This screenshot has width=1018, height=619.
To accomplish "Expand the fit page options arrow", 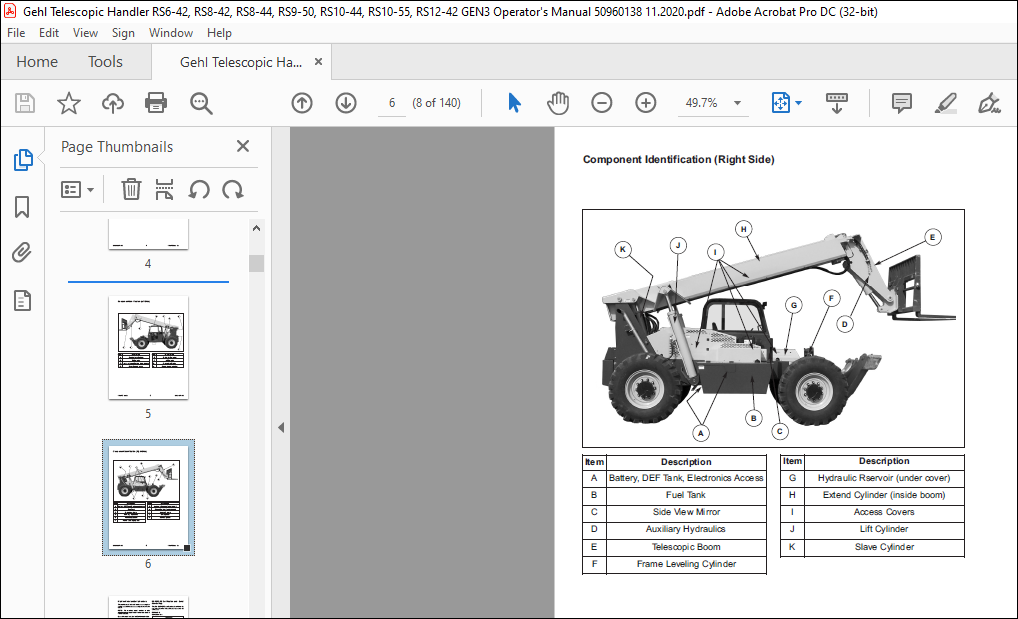I will [x=799, y=103].
